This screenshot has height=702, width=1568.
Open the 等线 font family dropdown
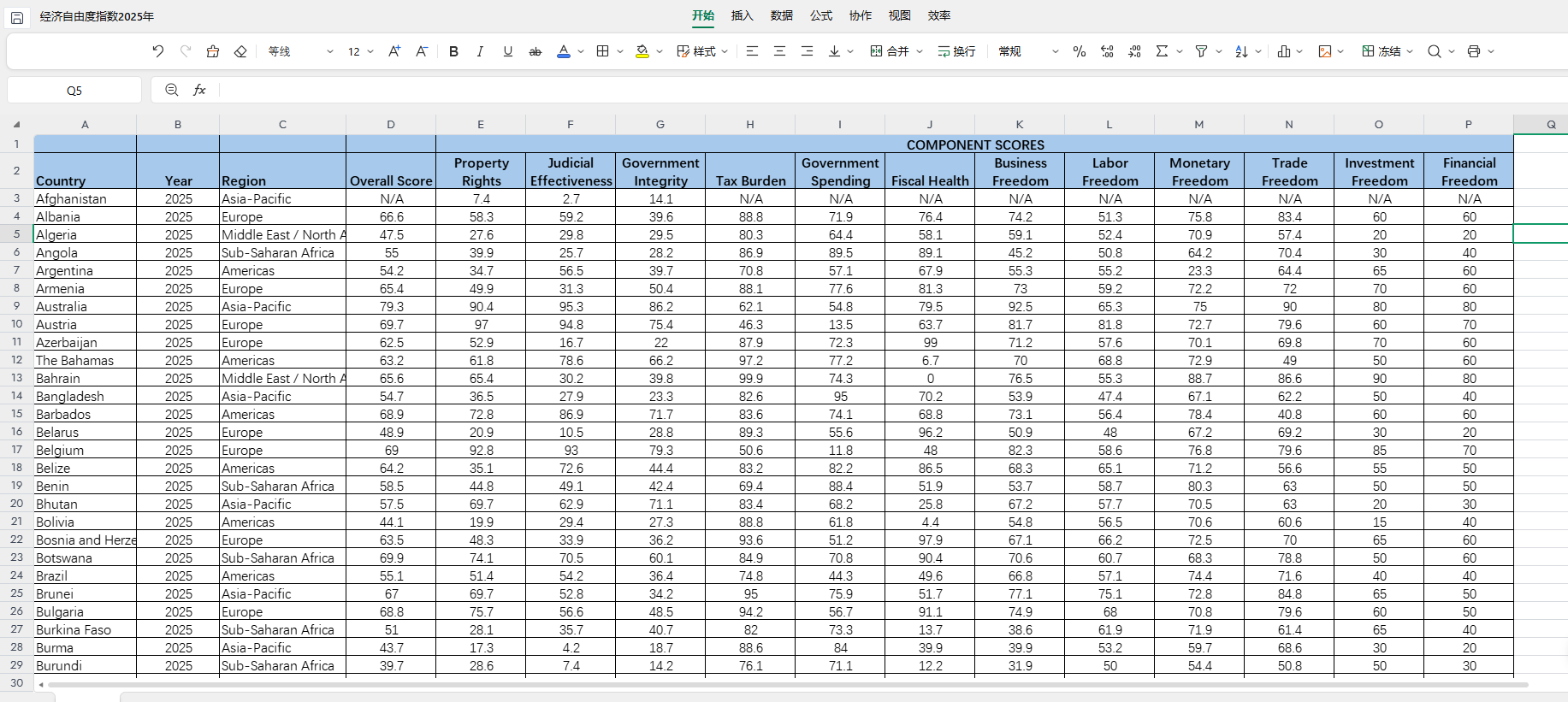(x=300, y=51)
